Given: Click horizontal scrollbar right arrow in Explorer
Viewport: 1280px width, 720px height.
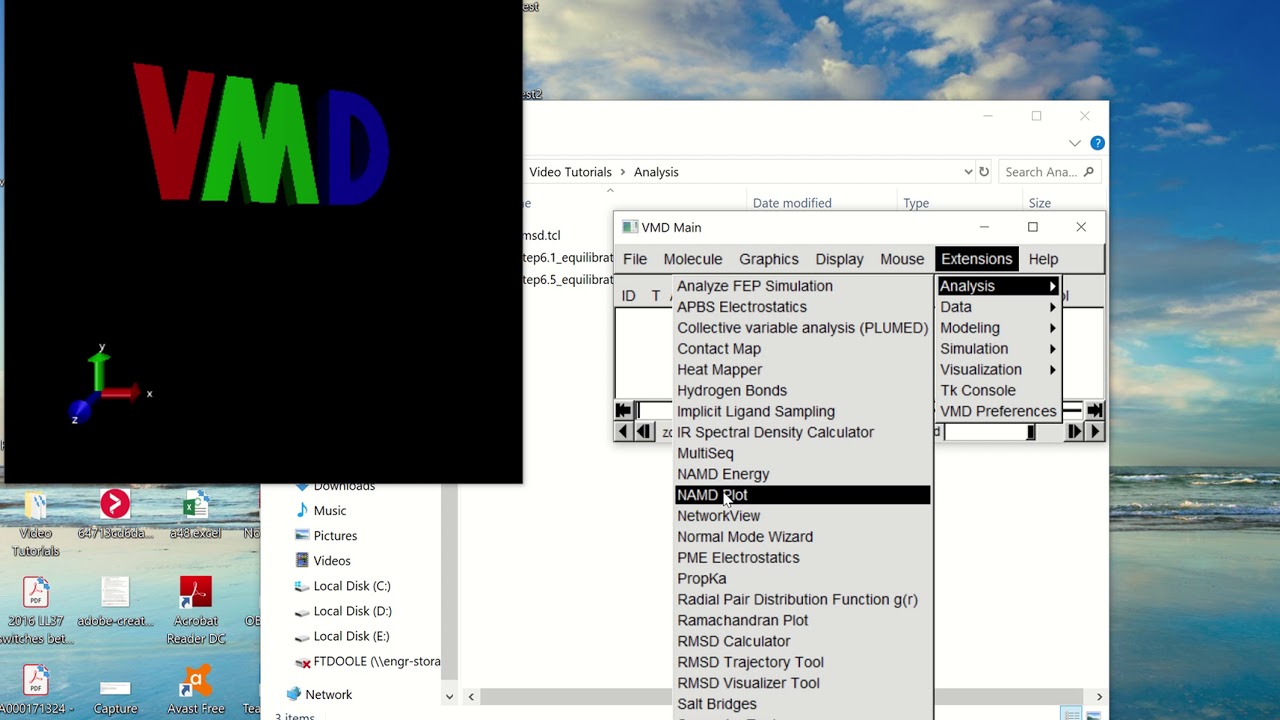Looking at the screenshot, I should pyautogui.click(x=1099, y=697).
